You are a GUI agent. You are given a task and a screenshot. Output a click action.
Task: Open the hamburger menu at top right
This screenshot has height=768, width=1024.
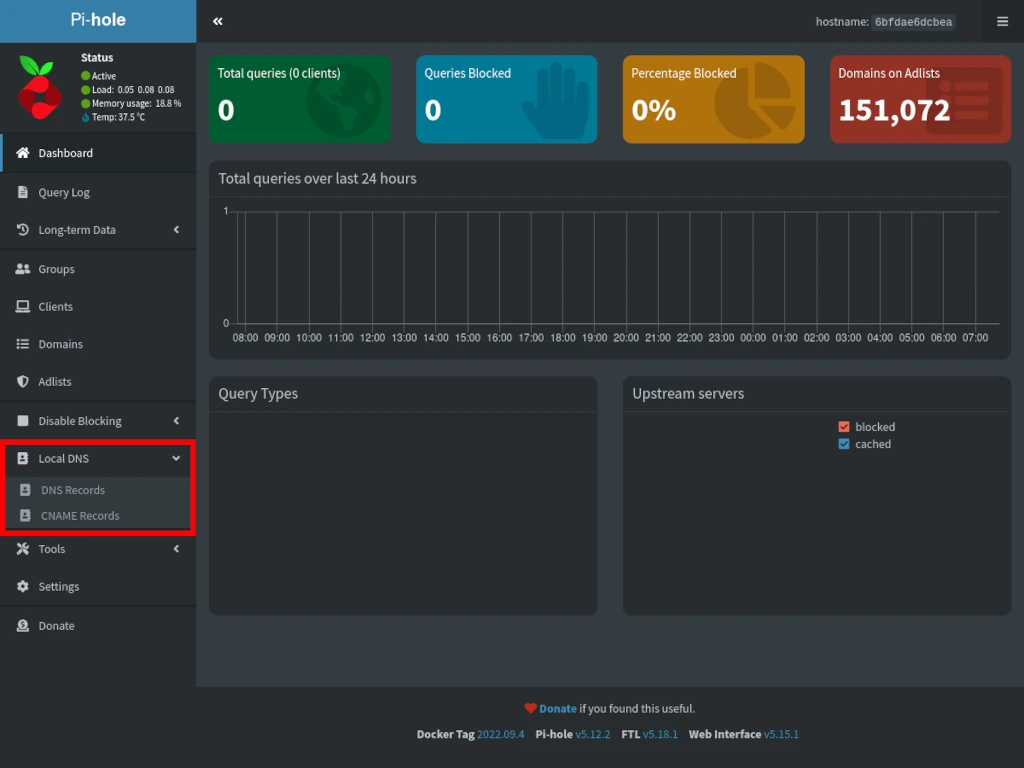[x=1002, y=22]
